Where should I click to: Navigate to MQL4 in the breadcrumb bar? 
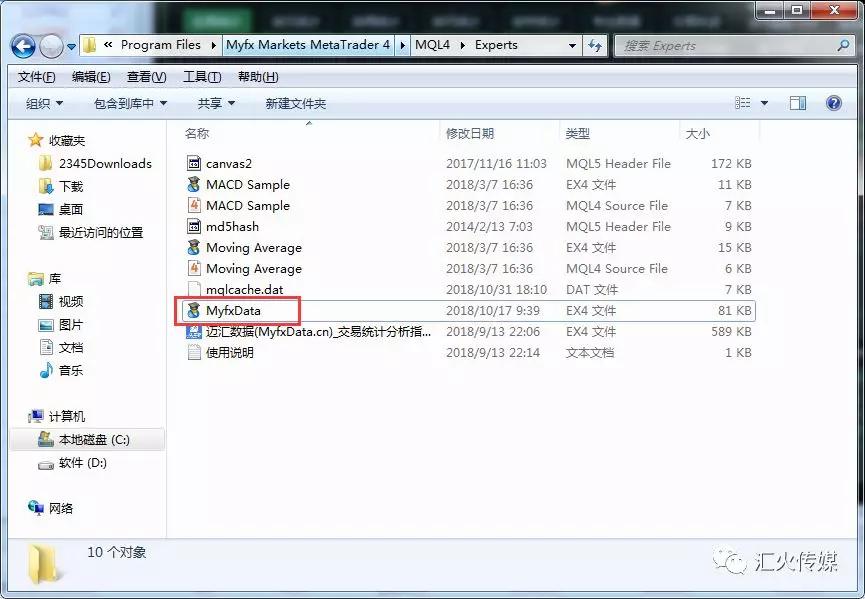pyautogui.click(x=434, y=45)
